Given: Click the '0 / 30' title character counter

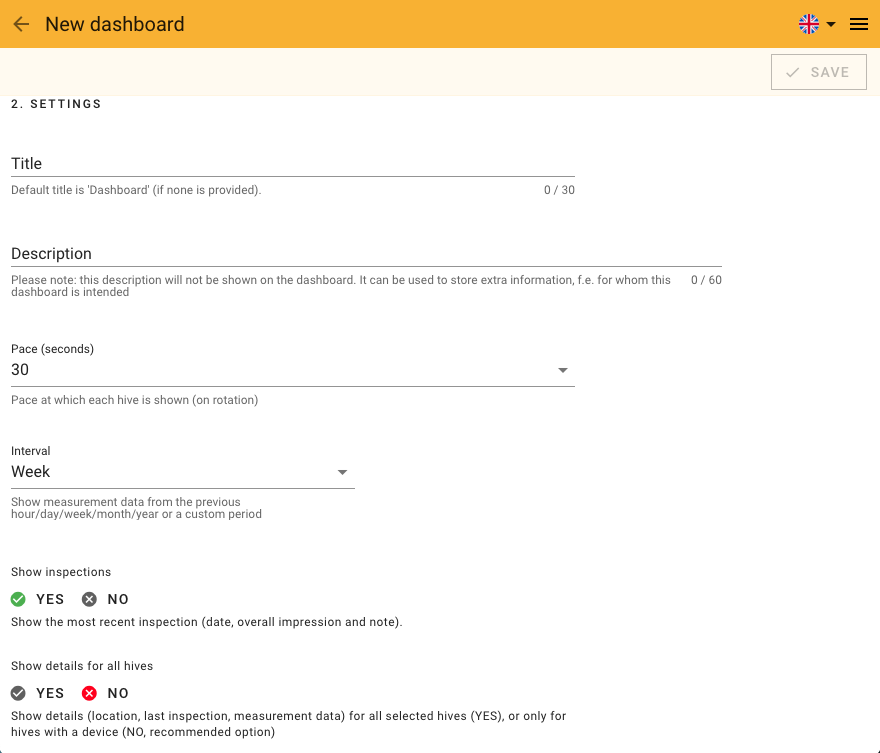Looking at the screenshot, I should (x=559, y=190).
